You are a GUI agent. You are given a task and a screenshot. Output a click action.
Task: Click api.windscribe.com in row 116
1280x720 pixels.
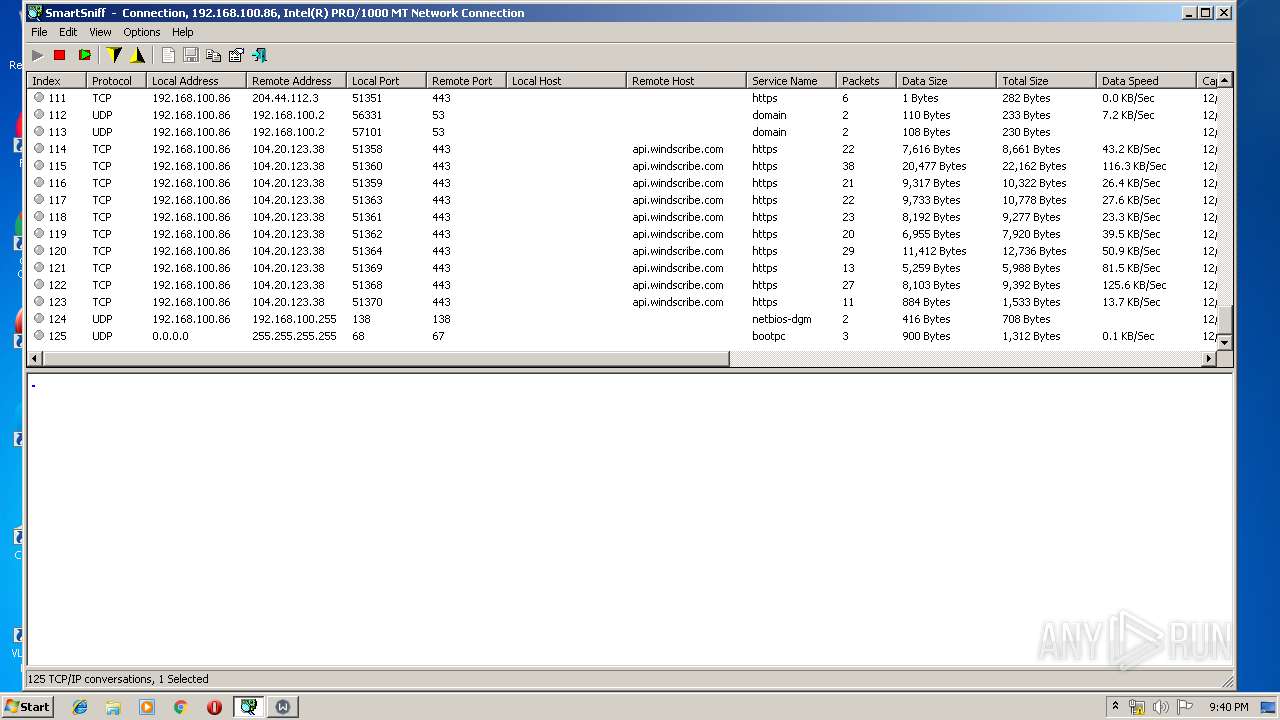[x=677, y=183]
